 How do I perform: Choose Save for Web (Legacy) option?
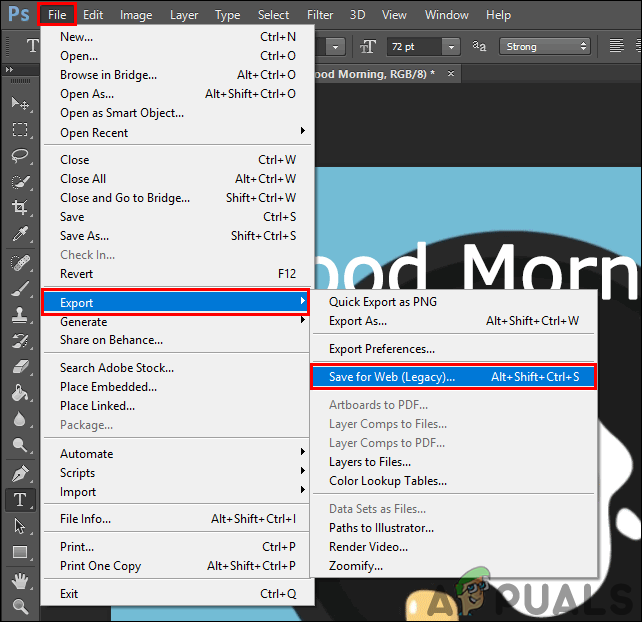click(x=454, y=377)
